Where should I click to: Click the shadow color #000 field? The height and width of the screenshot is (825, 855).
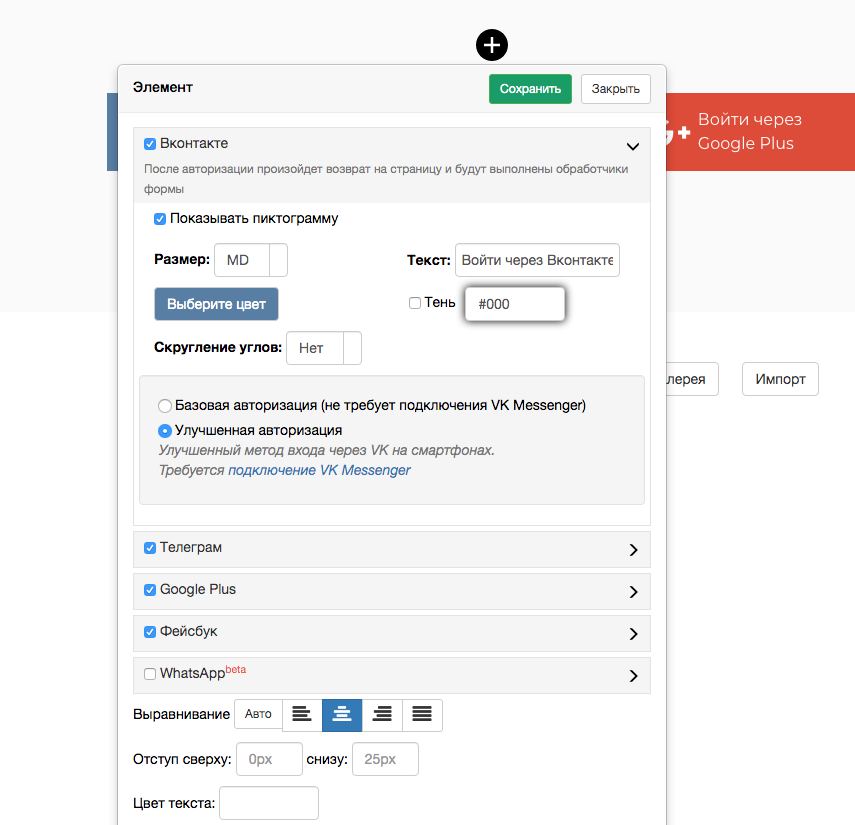click(x=515, y=304)
